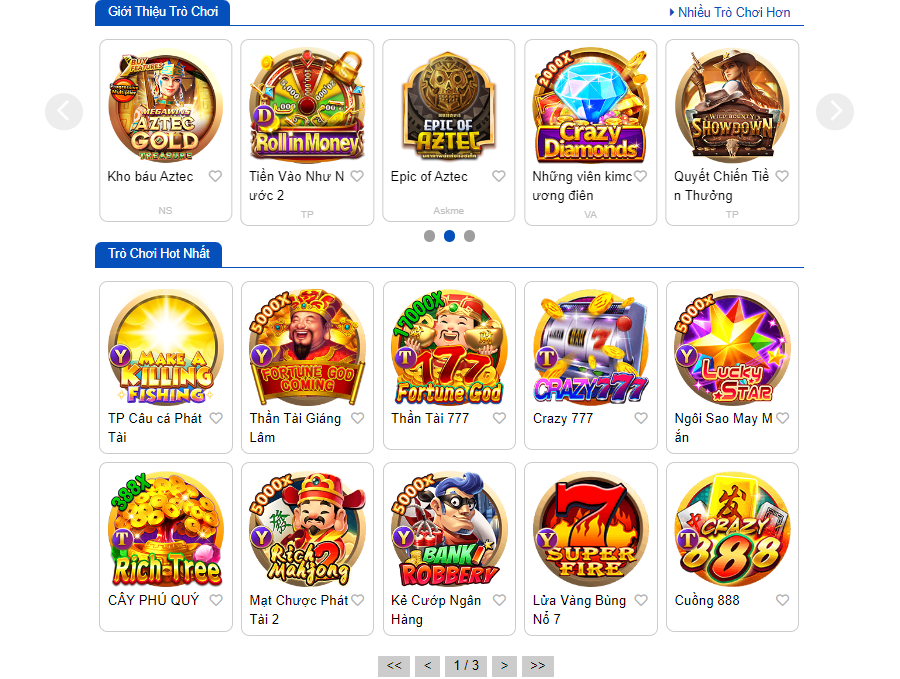
Task: Switch to Trò Chơi Hot Nhất tab
Action: tap(158, 254)
